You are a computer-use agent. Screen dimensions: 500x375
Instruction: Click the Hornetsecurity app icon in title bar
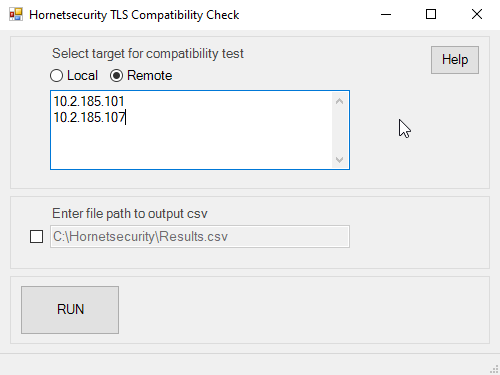[x=16, y=14]
